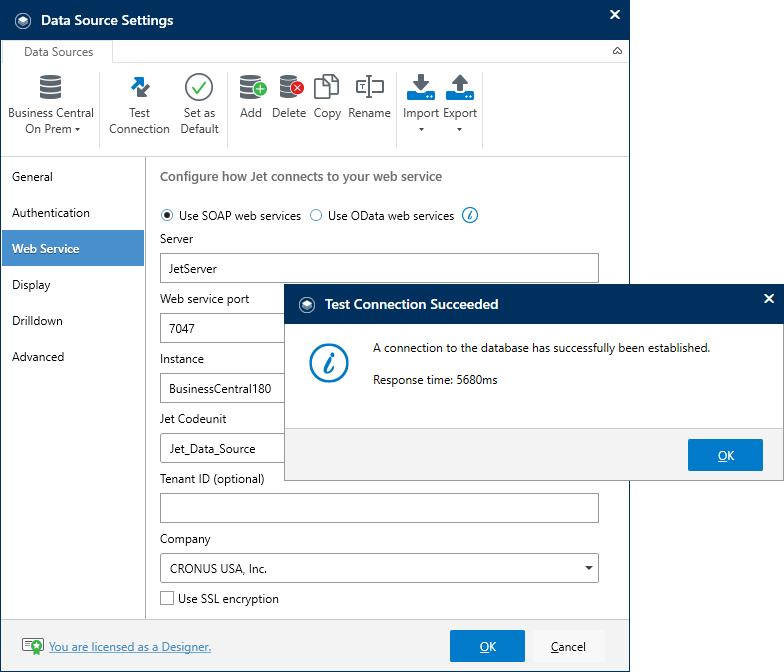Rename the data source
The height and width of the screenshot is (672, 784).
tap(370, 97)
